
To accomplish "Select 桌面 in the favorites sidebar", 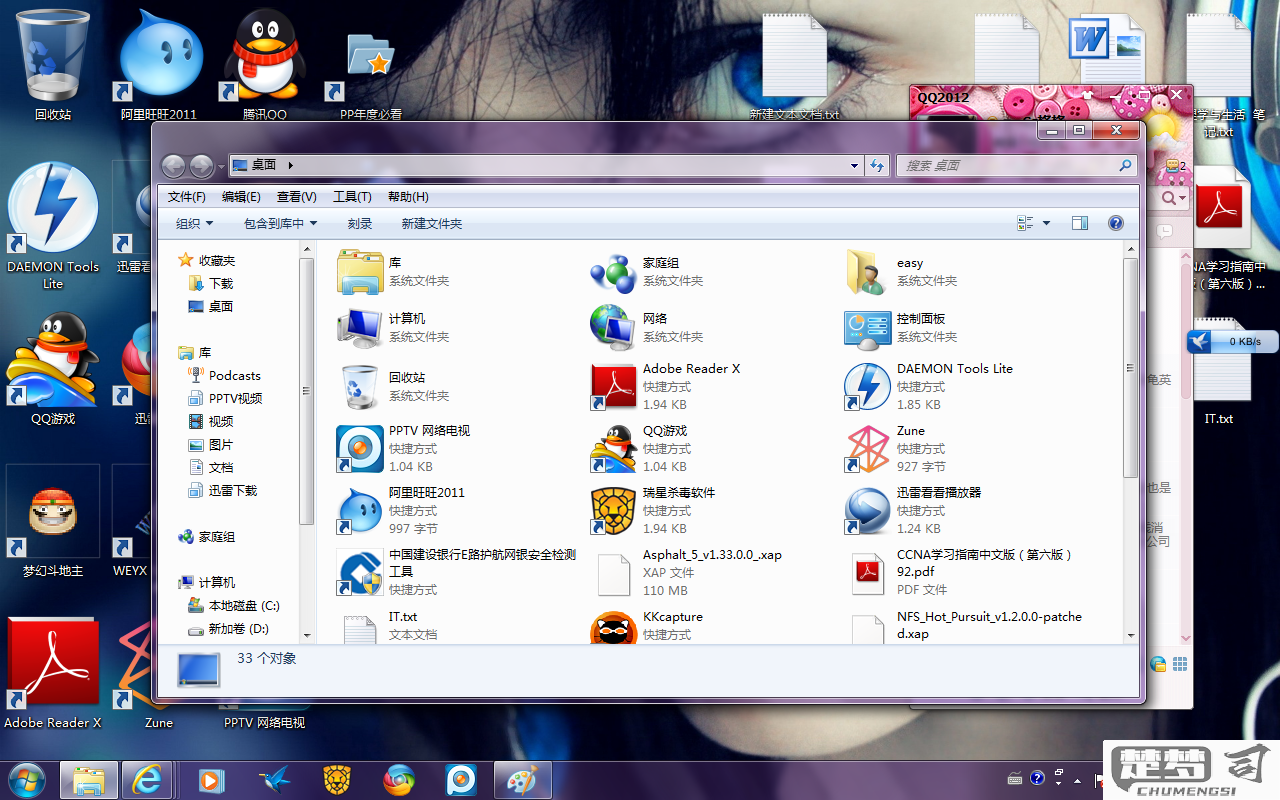I will click(211, 306).
